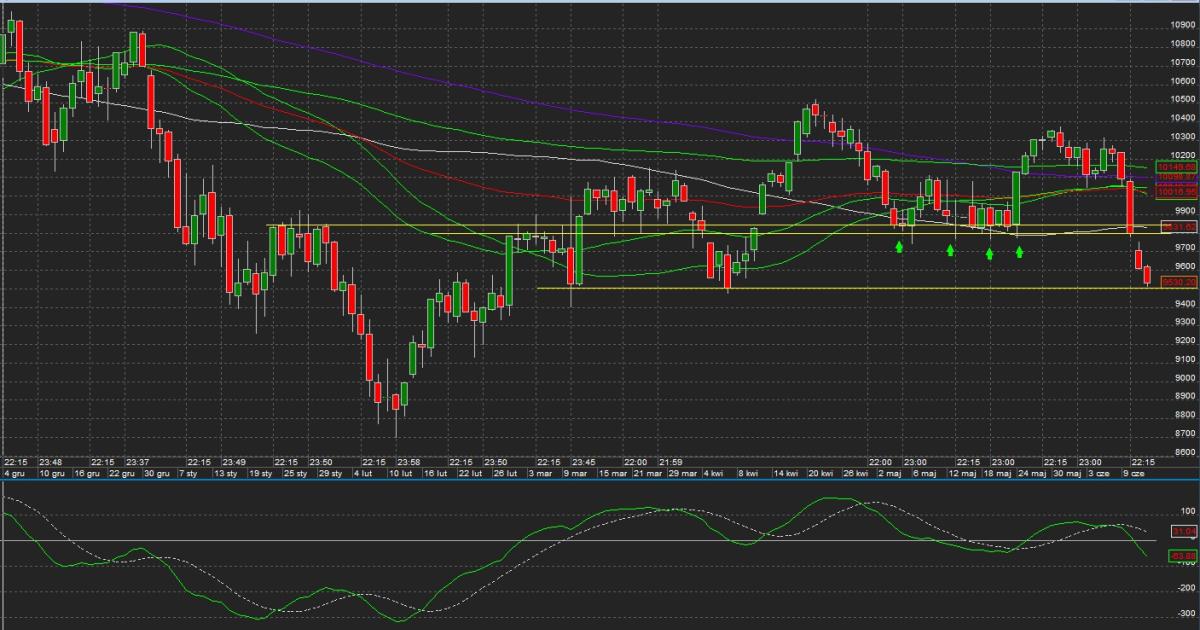1200x630 pixels.
Task: Click the 14 kwi date on the time axis
Action: click(785, 472)
